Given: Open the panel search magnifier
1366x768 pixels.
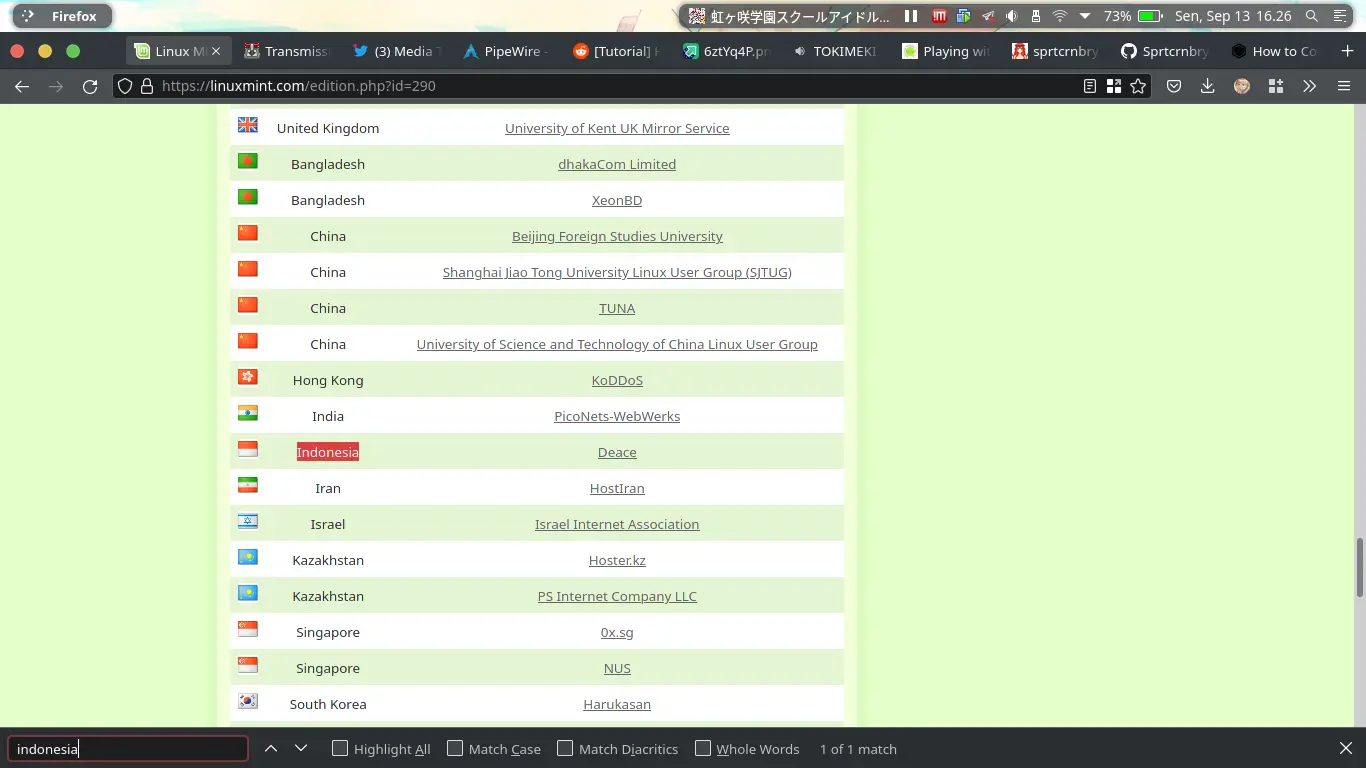Looking at the screenshot, I should 1312,16.
